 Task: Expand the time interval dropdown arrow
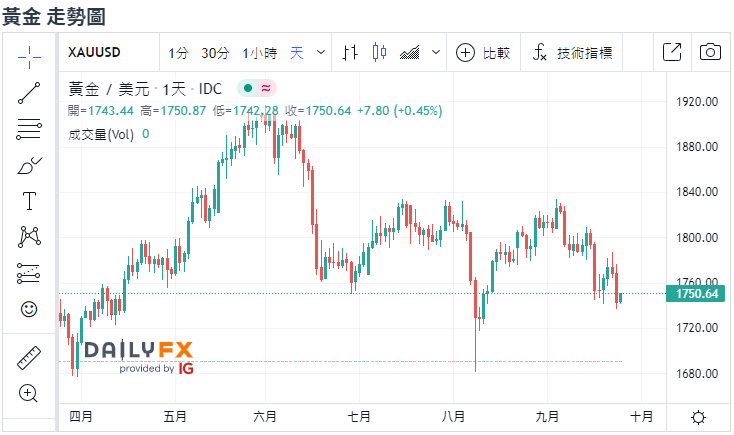pyautogui.click(x=321, y=52)
